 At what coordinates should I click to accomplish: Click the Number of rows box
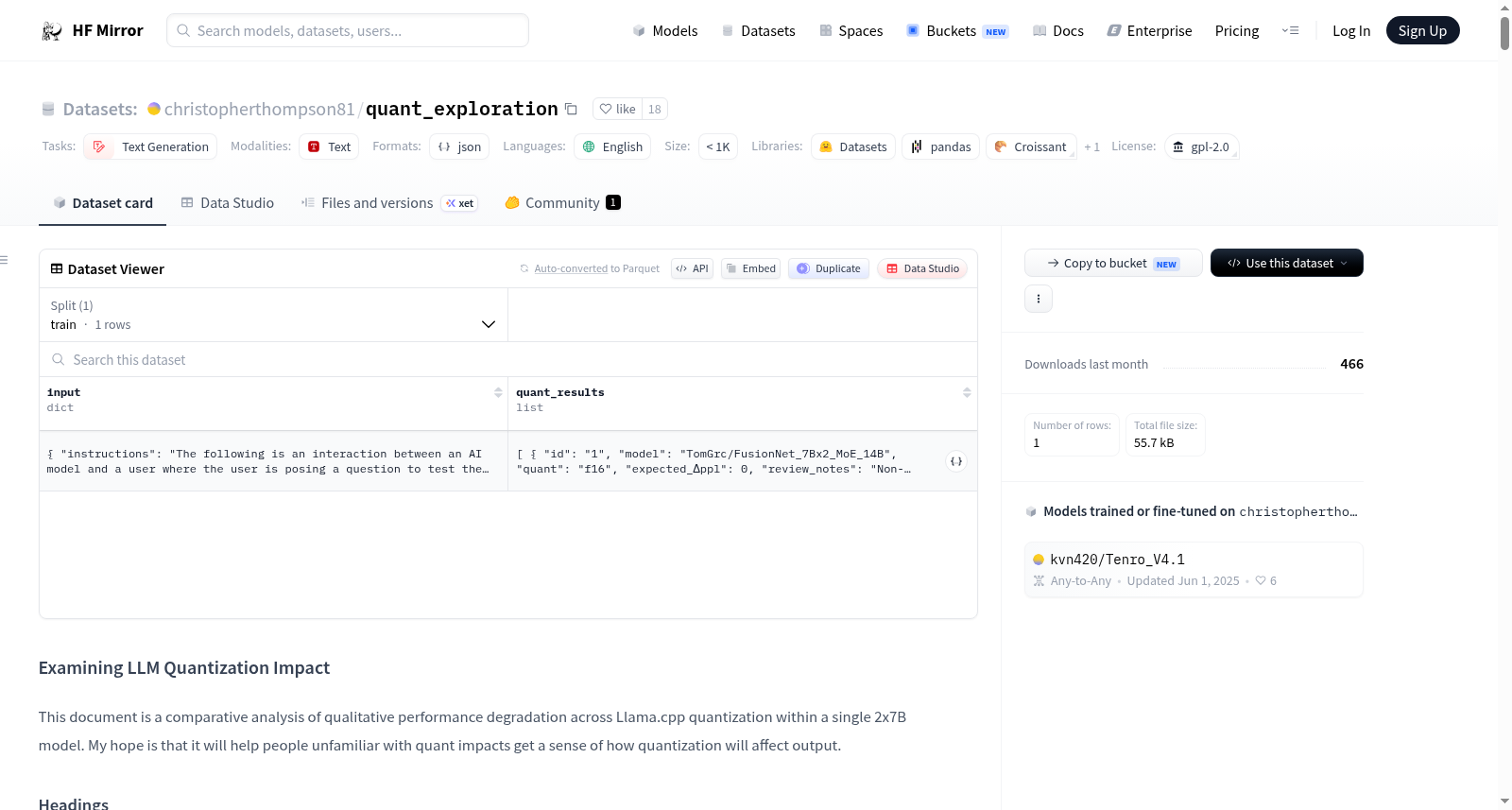[1073, 435]
